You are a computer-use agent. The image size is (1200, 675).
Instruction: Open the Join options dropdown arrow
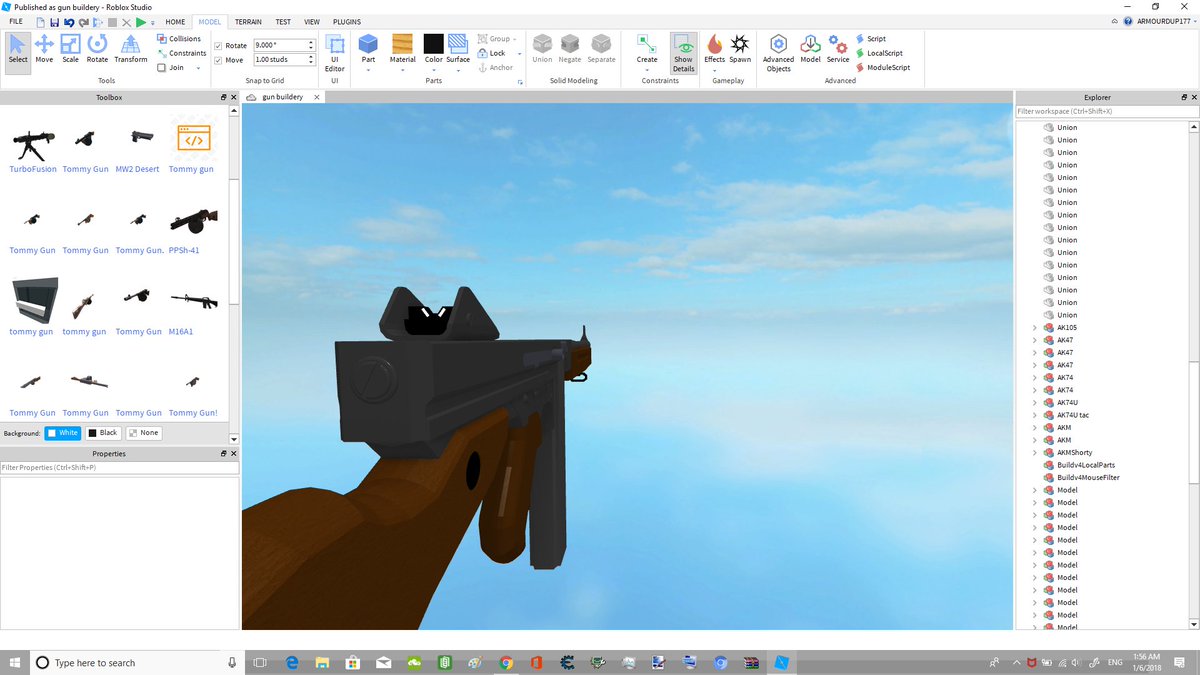[198, 68]
